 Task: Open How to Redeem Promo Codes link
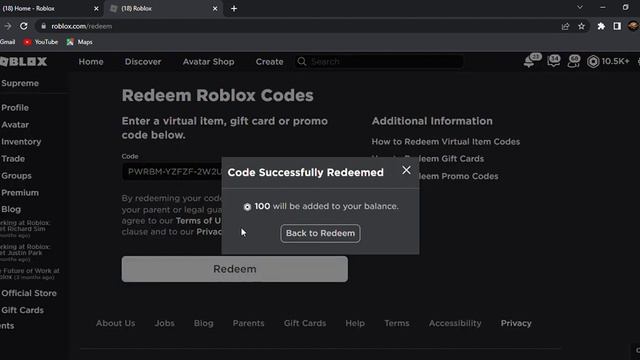click(459, 176)
